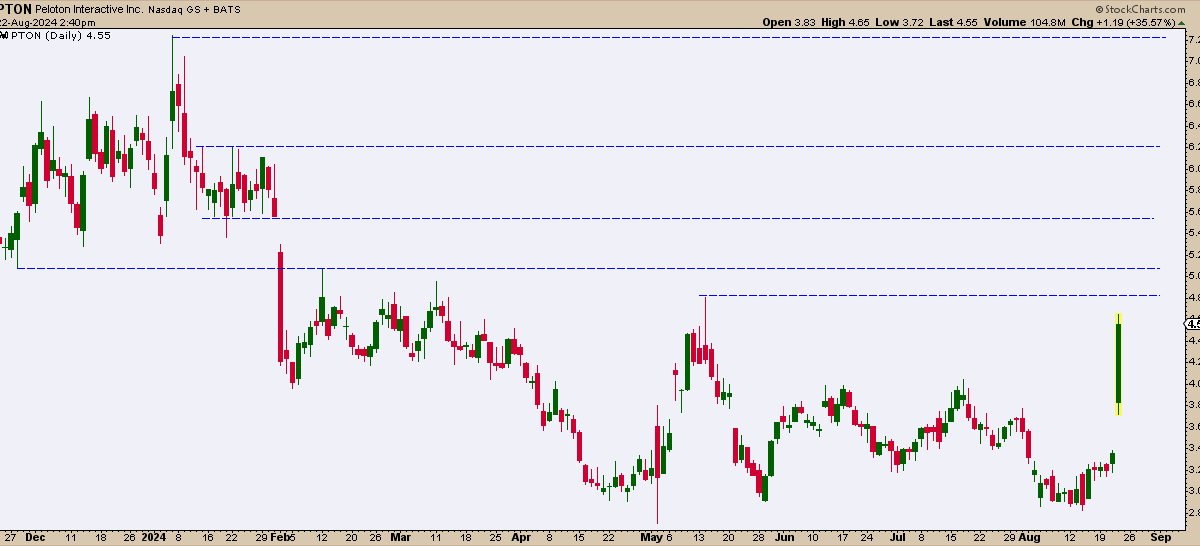Click the PTON (Daily) 4.55 legend label
Viewport: 1200px width, 546px height.
click(x=59, y=36)
